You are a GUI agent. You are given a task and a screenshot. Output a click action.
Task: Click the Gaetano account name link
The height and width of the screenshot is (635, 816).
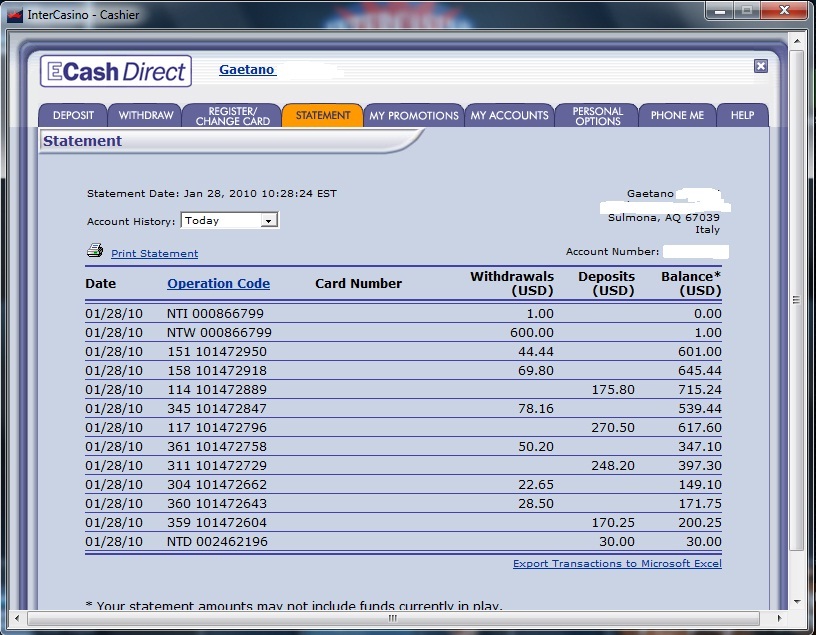(247, 69)
